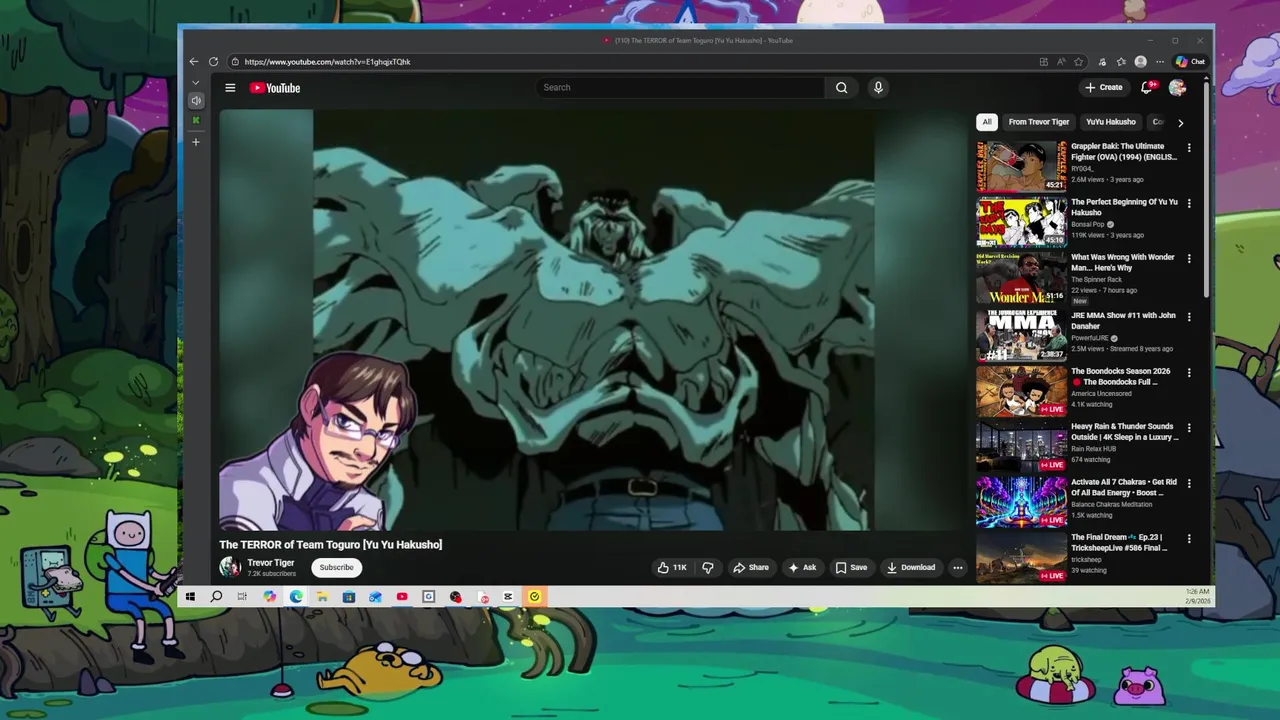Open the Edge favorites list icon
The height and width of the screenshot is (720, 1280).
[x=1121, y=62]
